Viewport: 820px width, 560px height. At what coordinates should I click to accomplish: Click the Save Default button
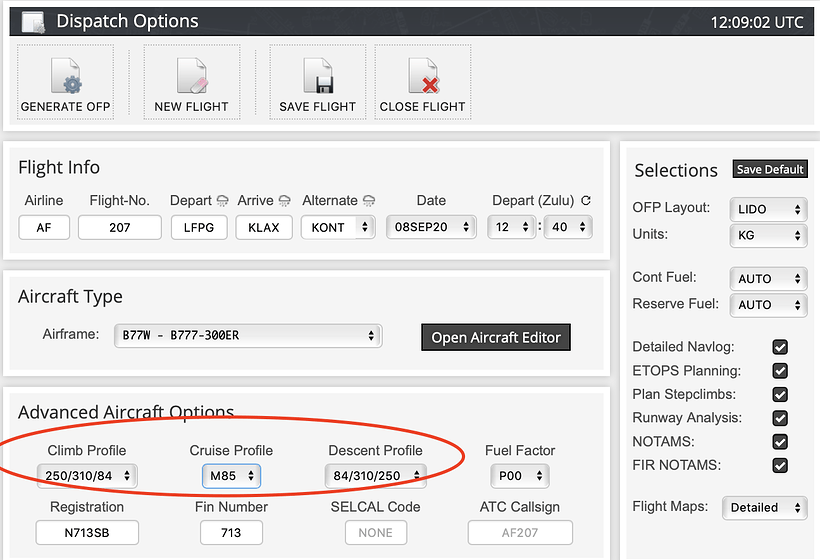pos(770,170)
